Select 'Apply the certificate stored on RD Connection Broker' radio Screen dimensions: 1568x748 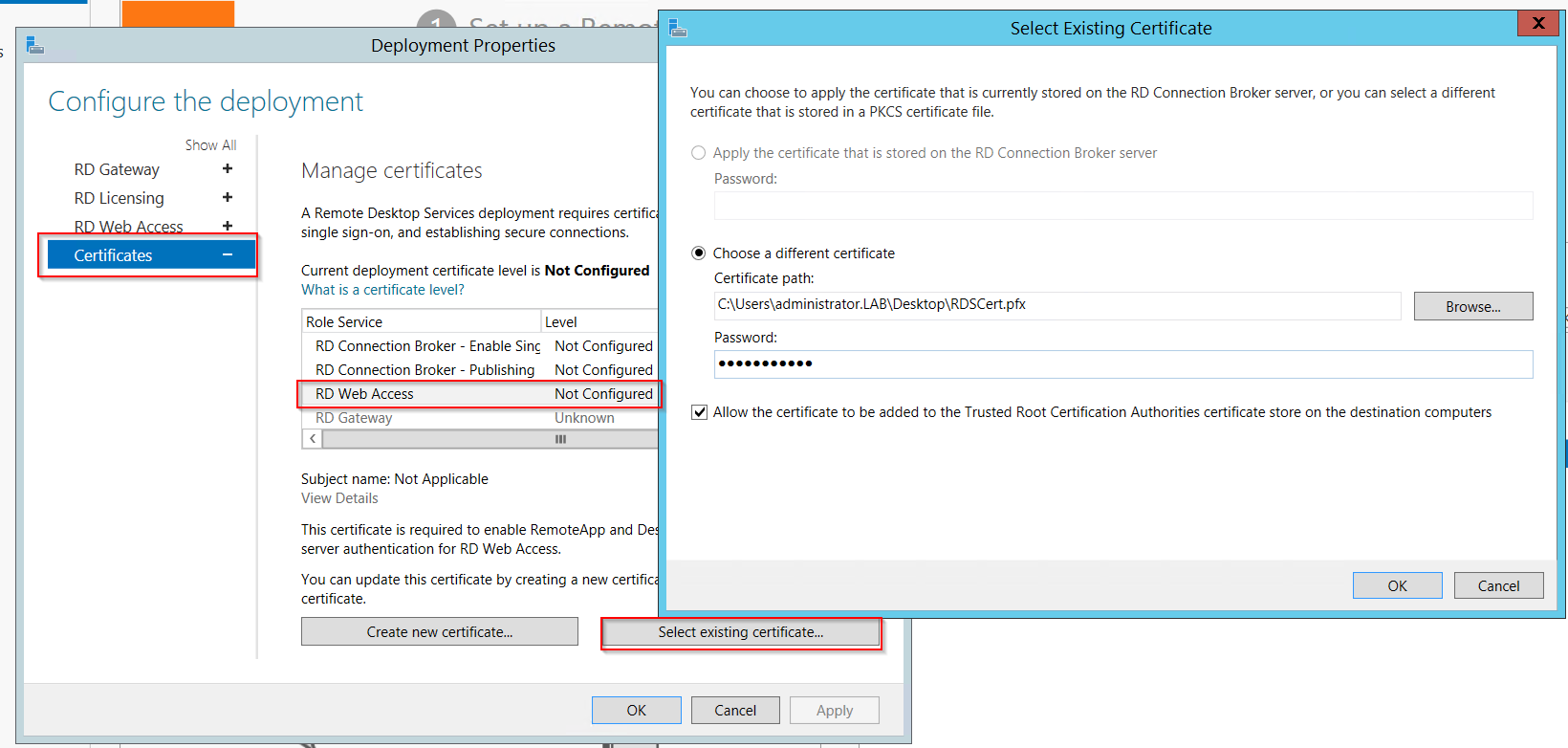699,153
